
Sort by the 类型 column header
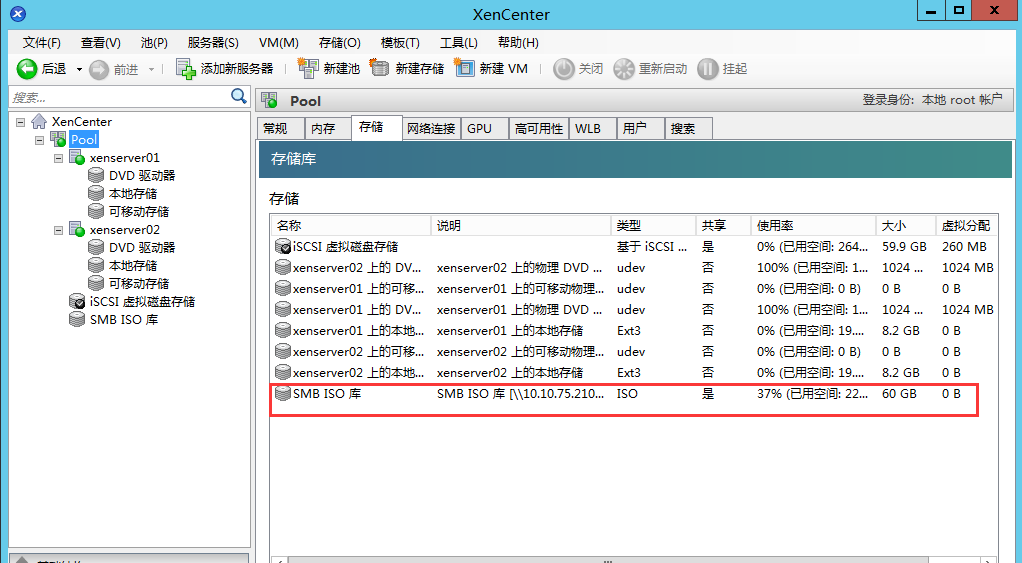tap(653, 225)
